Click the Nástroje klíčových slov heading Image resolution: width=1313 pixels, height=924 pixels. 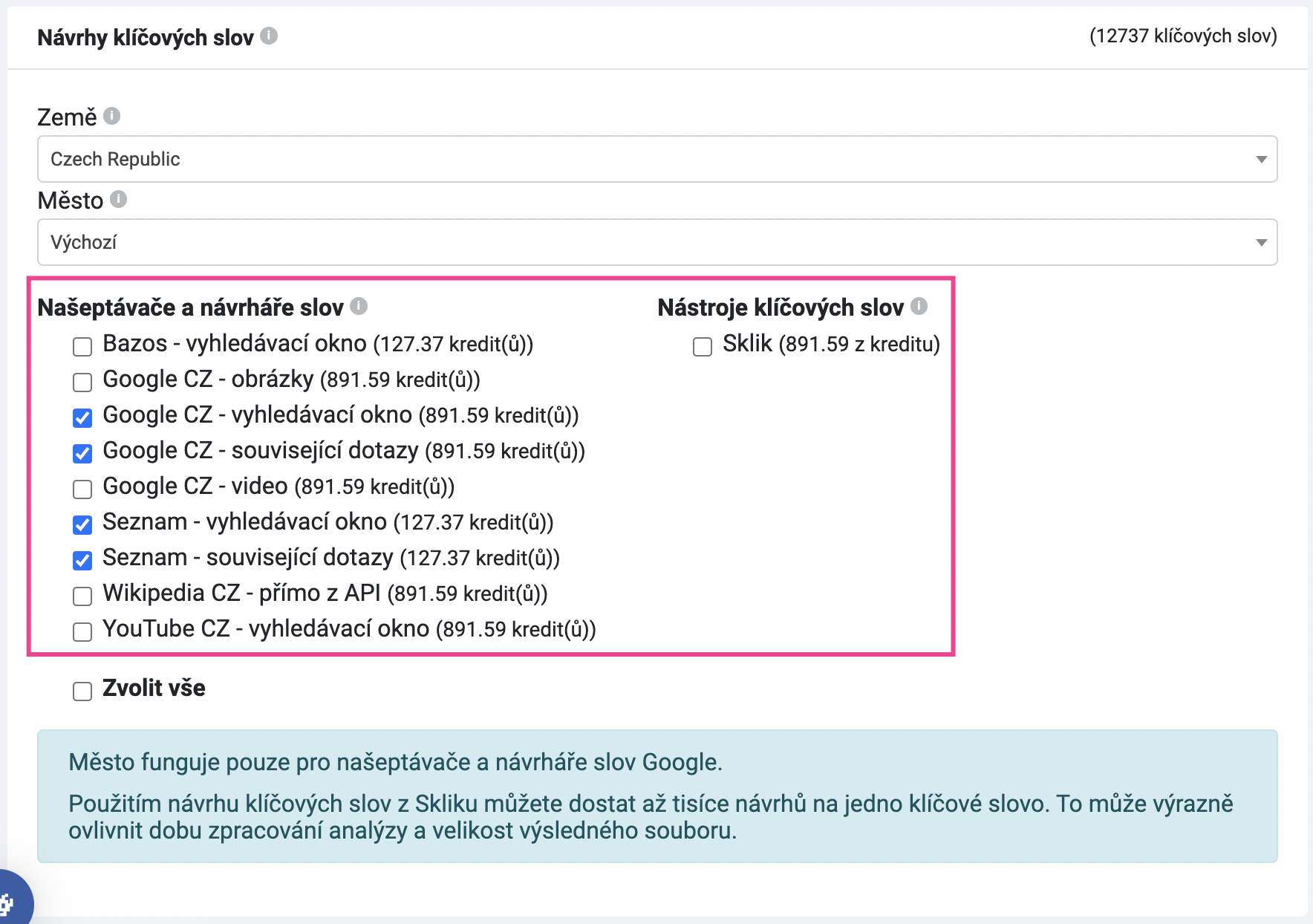[781, 308]
